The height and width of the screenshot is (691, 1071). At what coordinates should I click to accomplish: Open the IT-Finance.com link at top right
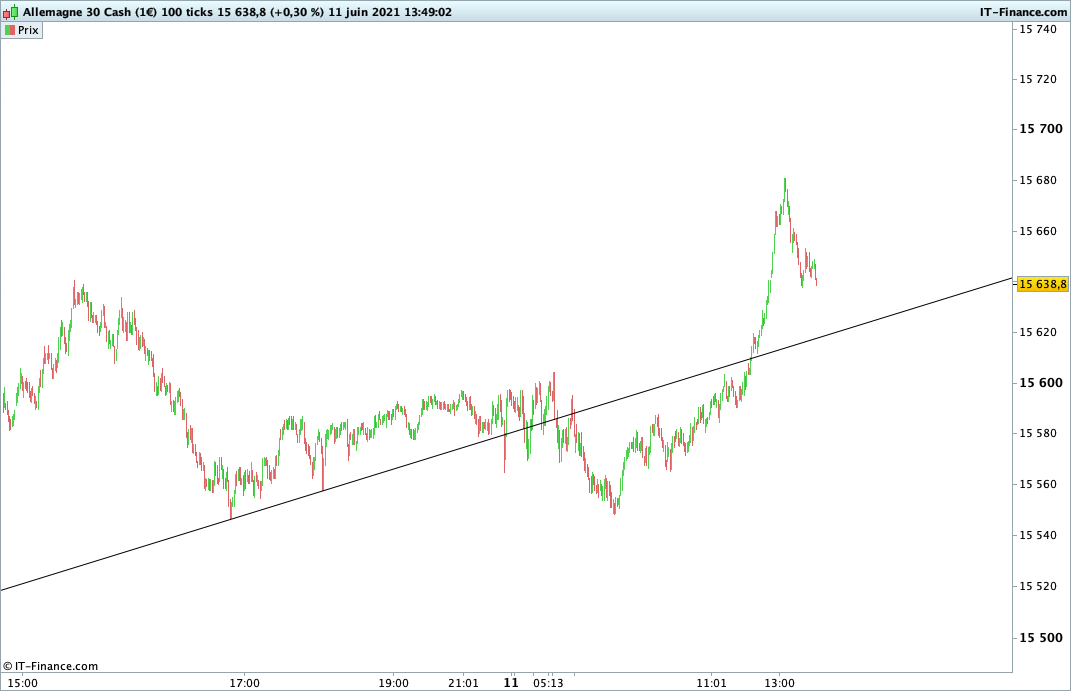(x=1023, y=12)
